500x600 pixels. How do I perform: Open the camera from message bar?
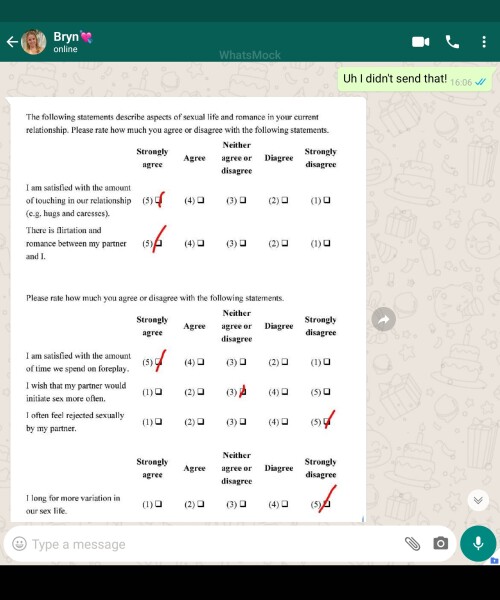[440, 543]
